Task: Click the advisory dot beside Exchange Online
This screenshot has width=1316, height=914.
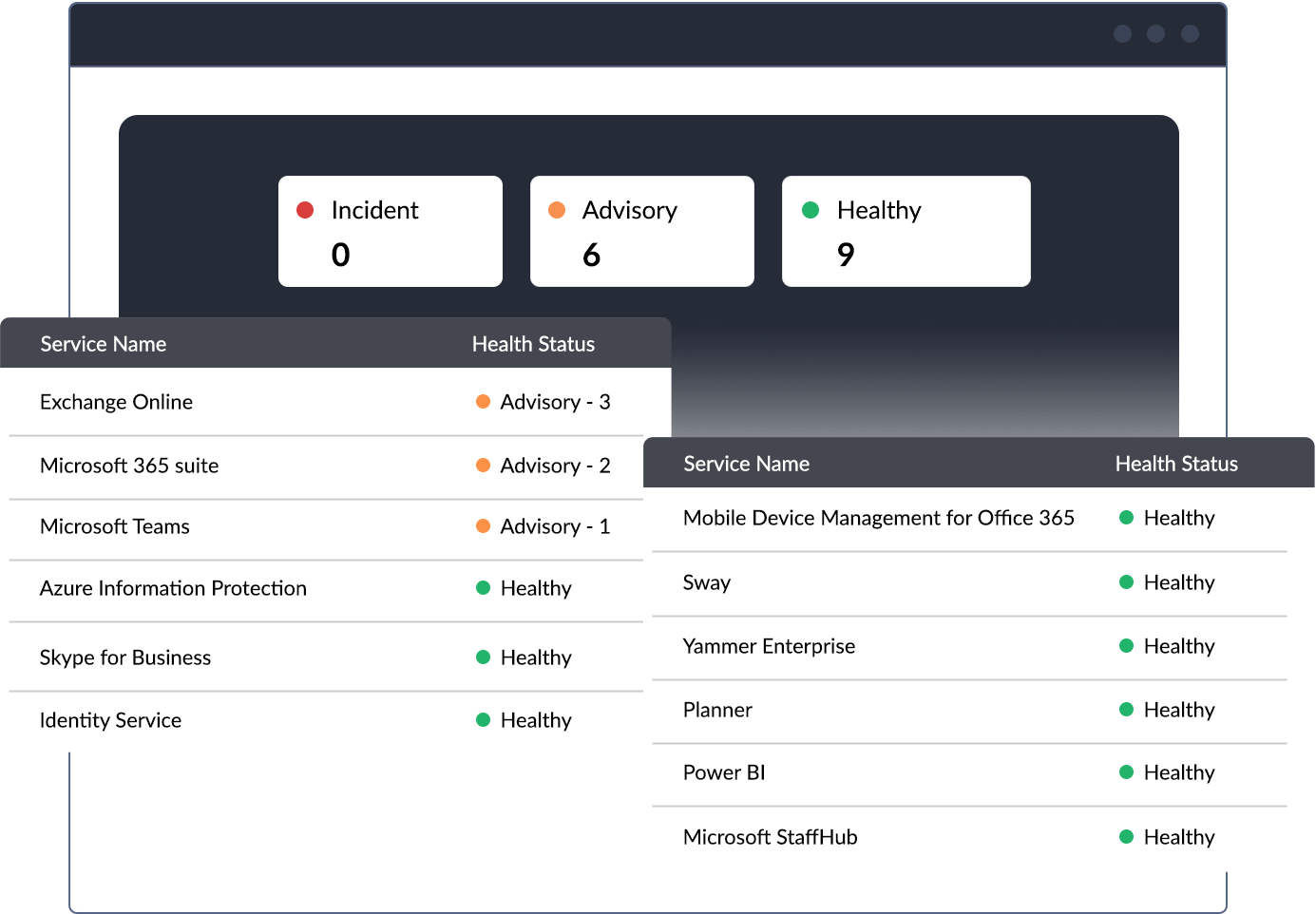Action: click(483, 401)
